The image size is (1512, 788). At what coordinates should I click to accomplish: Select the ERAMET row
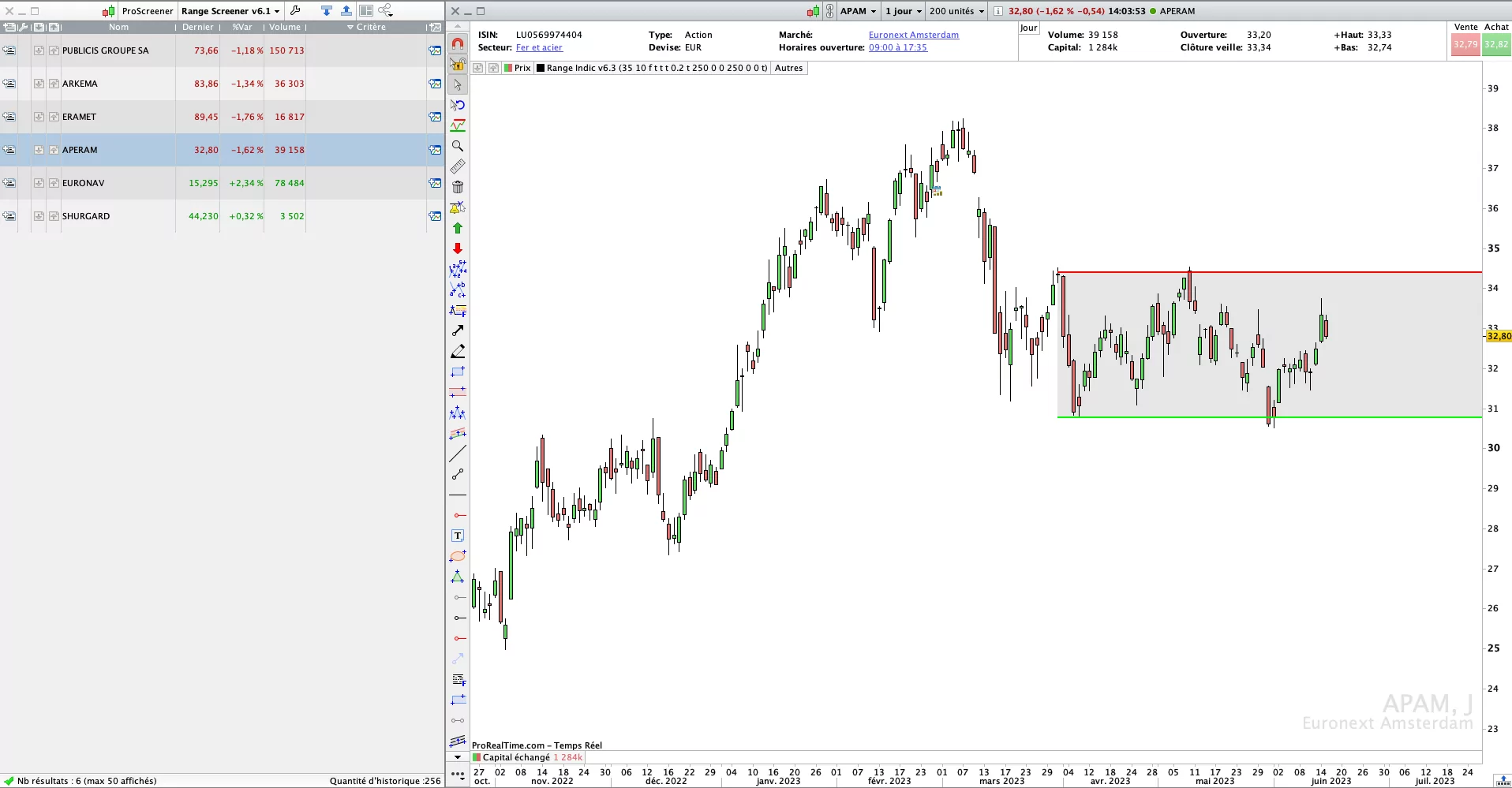point(222,117)
